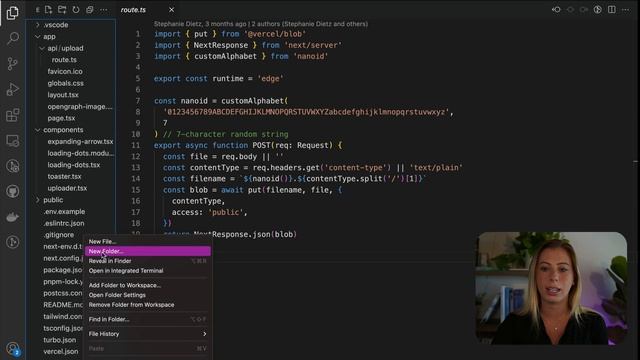Open uploader.tsx file

[x=67, y=188]
